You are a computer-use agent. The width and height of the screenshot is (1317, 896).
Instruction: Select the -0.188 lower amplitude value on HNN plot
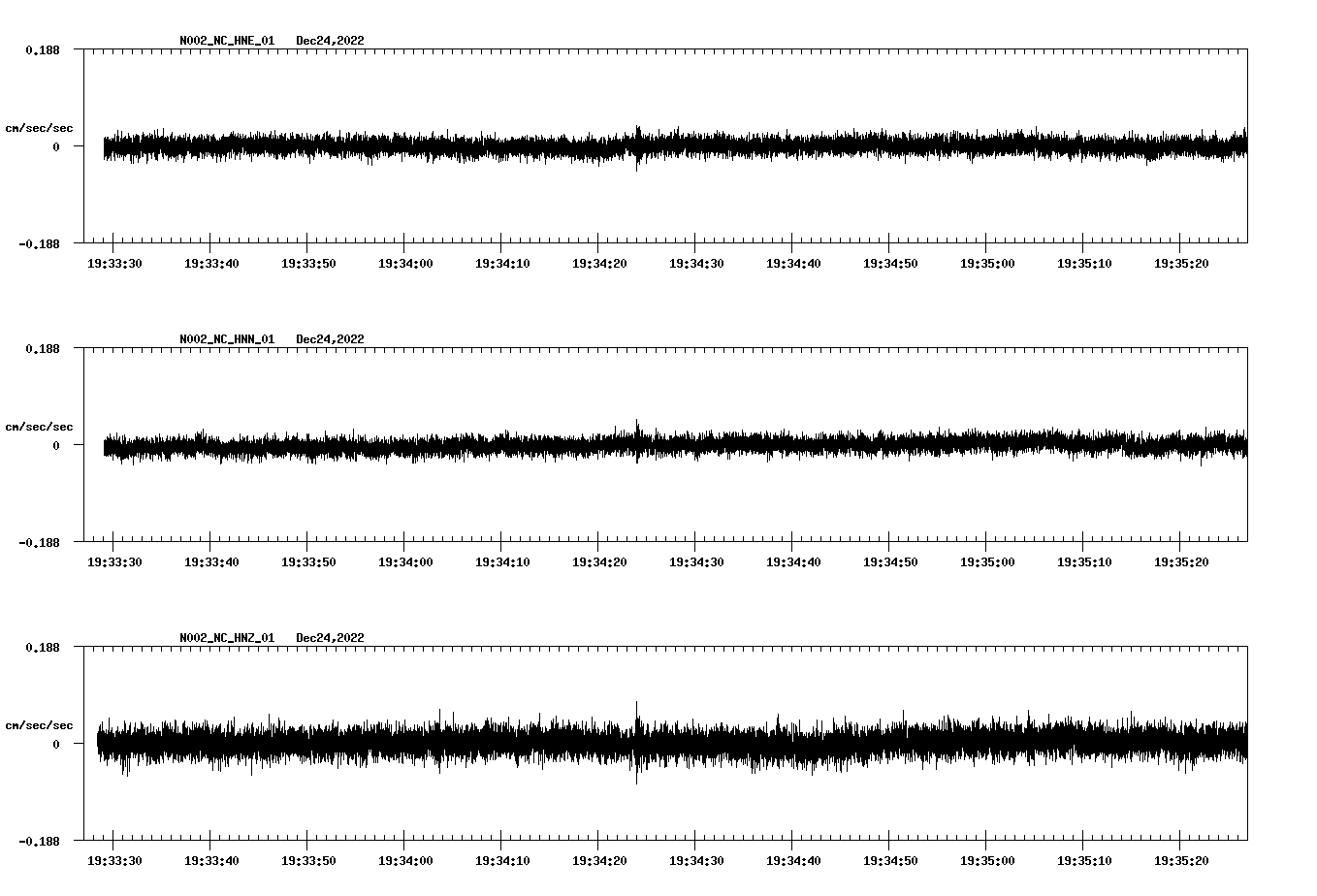pos(39,544)
